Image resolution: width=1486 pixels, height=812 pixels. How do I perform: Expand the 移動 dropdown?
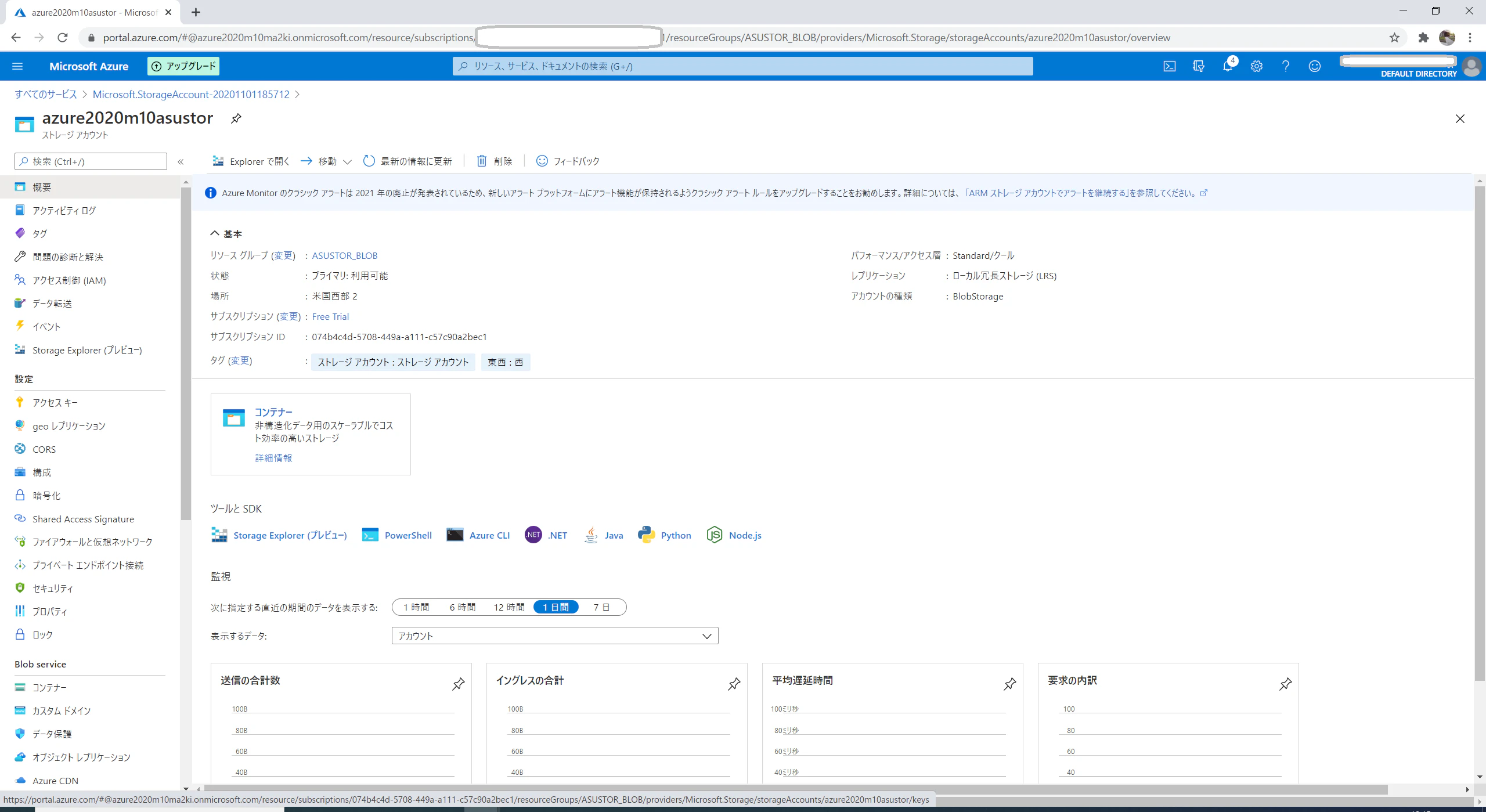coord(326,161)
